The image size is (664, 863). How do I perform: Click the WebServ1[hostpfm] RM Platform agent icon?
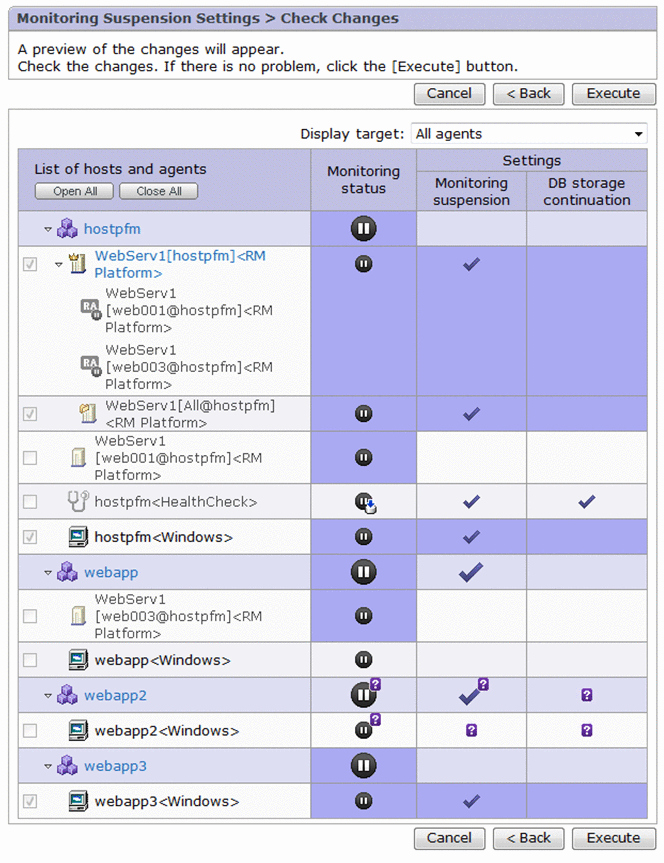[77, 264]
